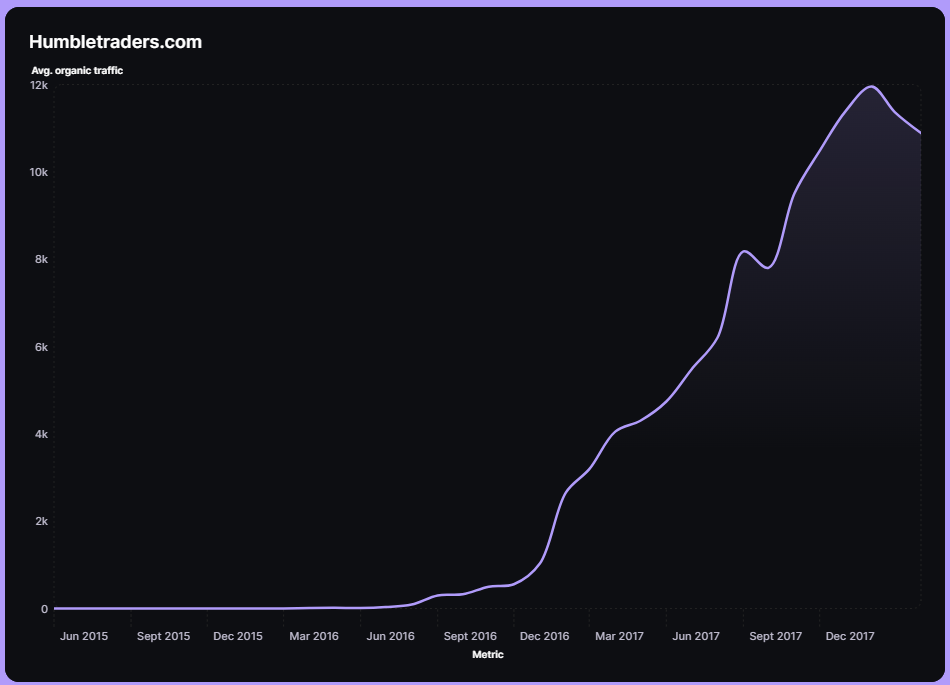Click the Metric x-axis title
Image resolution: width=950 pixels, height=685 pixels.
[487, 655]
